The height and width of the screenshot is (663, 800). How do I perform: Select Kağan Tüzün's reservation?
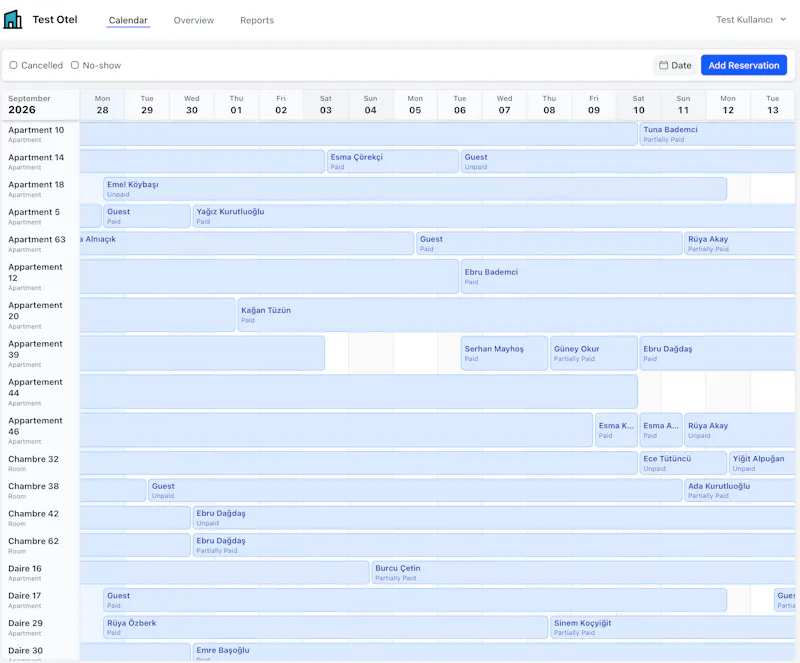pyautogui.click(x=517, y=315)
